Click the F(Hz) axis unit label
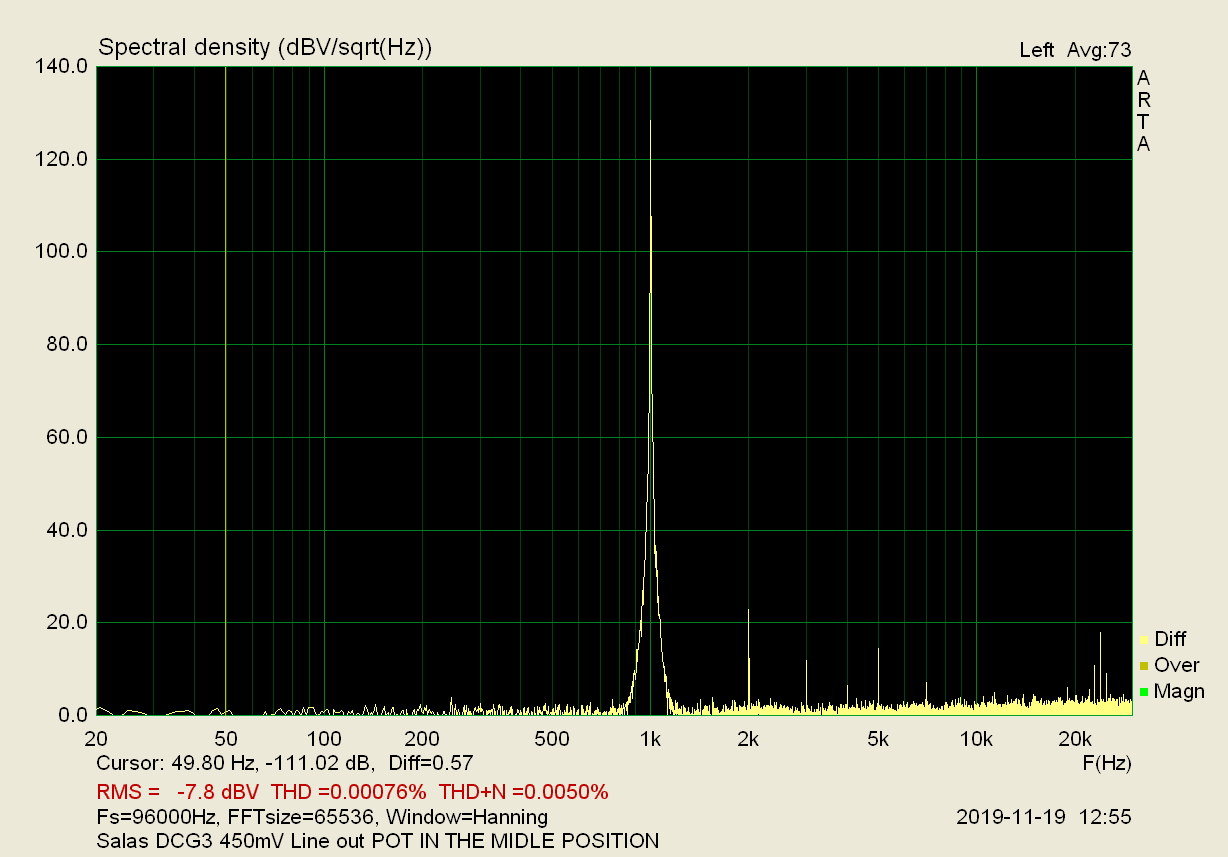The image size is (1228, 857). coord(1107,763)
